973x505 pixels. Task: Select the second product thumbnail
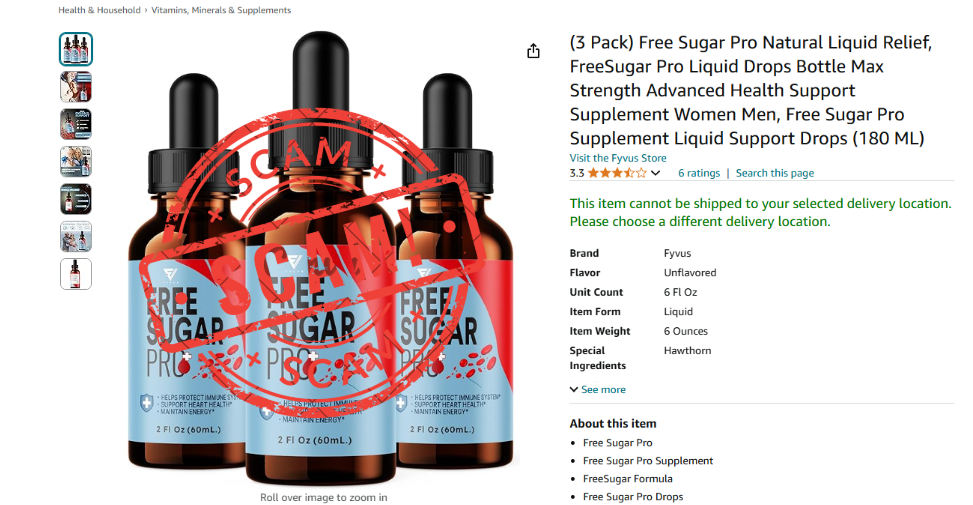tap(76, 87)
